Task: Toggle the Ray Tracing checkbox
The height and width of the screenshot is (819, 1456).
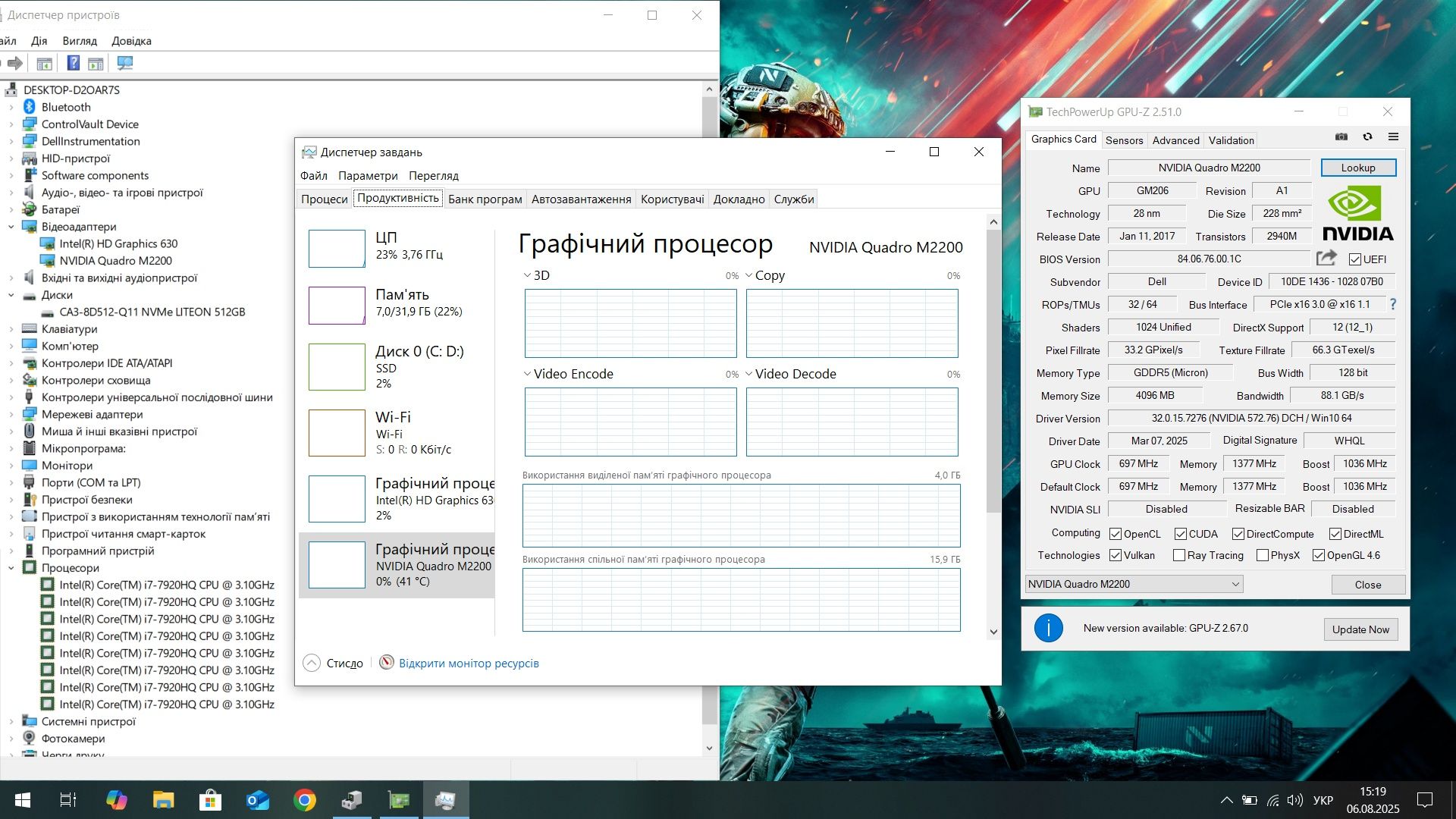Action: coord(1179,555)
